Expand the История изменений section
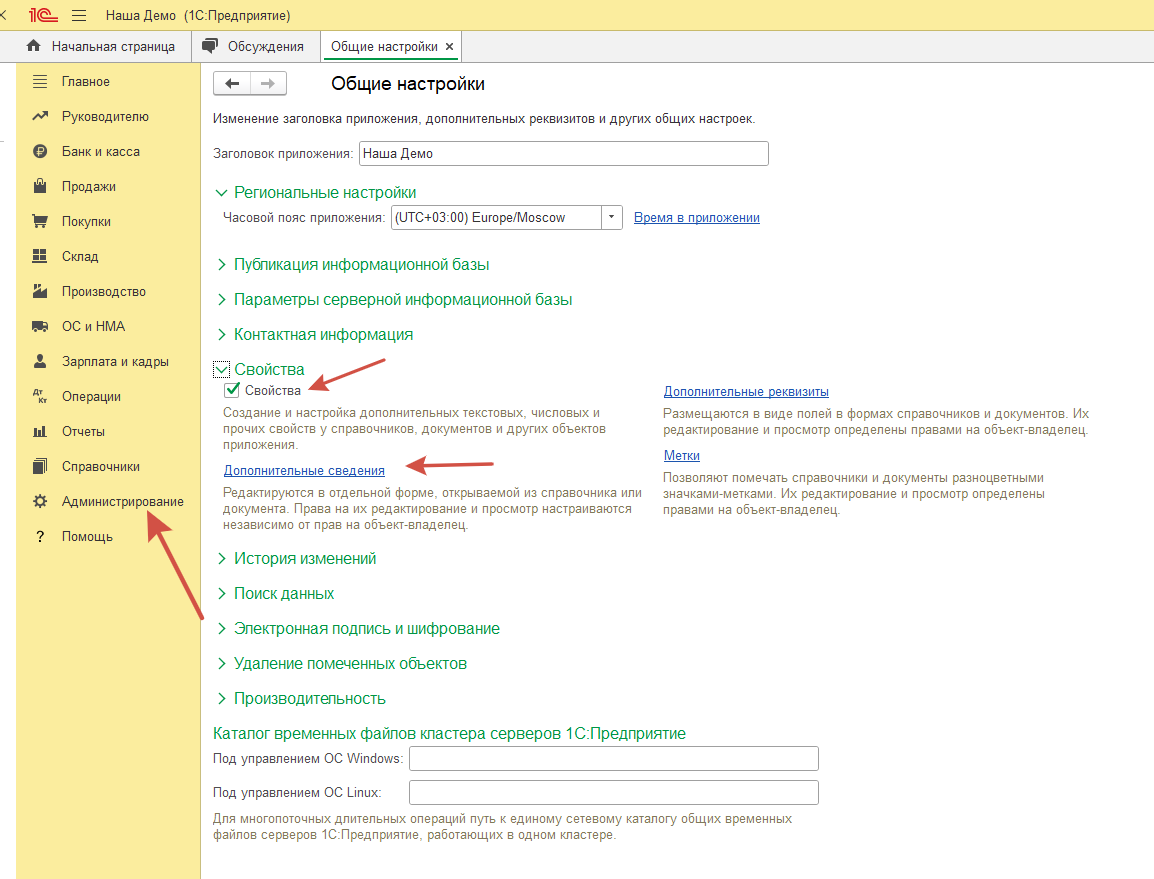Screen dimensions: 1154x879 222,559
